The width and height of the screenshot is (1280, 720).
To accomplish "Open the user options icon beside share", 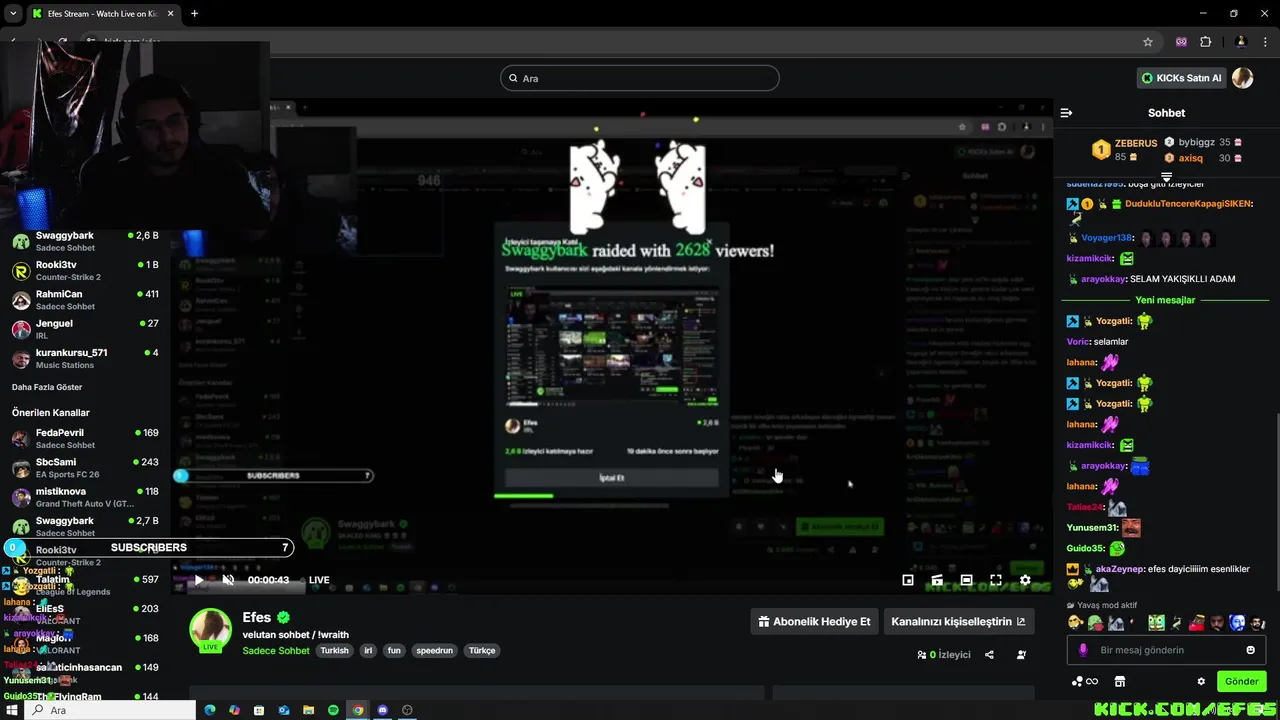I will (1021, 655).
